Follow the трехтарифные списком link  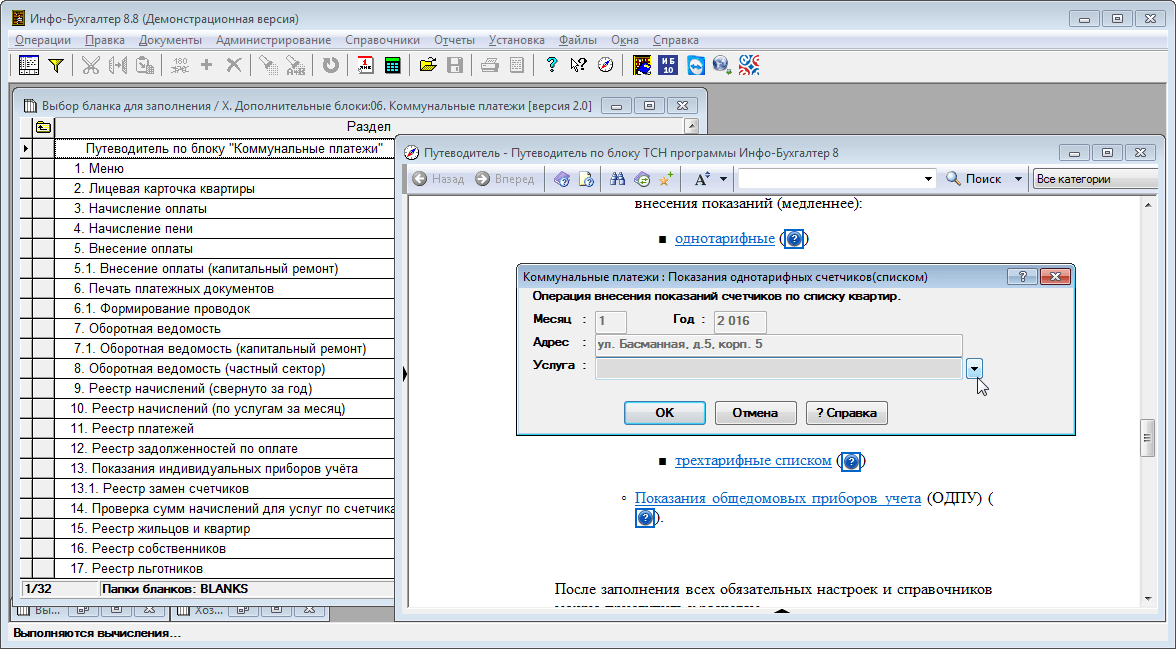[x=753, y=461]
